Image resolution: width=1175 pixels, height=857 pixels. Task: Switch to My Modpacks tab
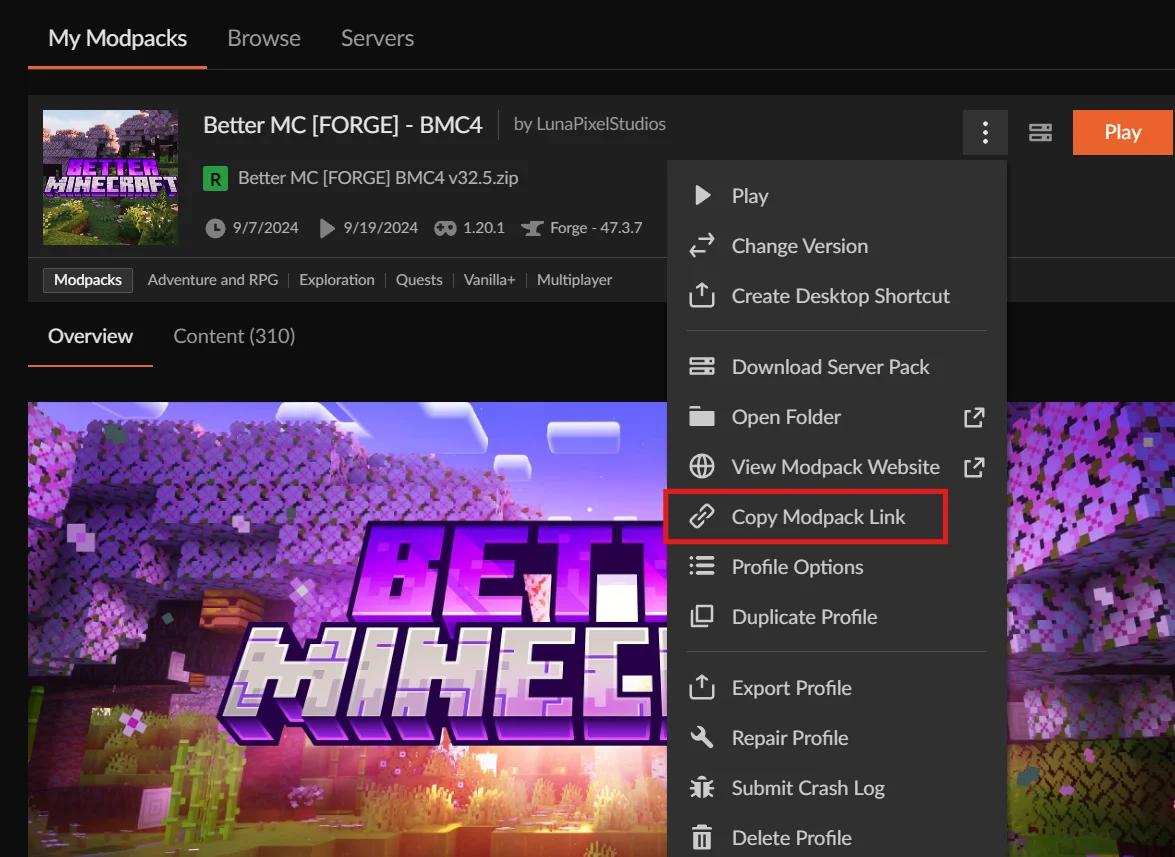pyautogui.click(x=118, y=38)
